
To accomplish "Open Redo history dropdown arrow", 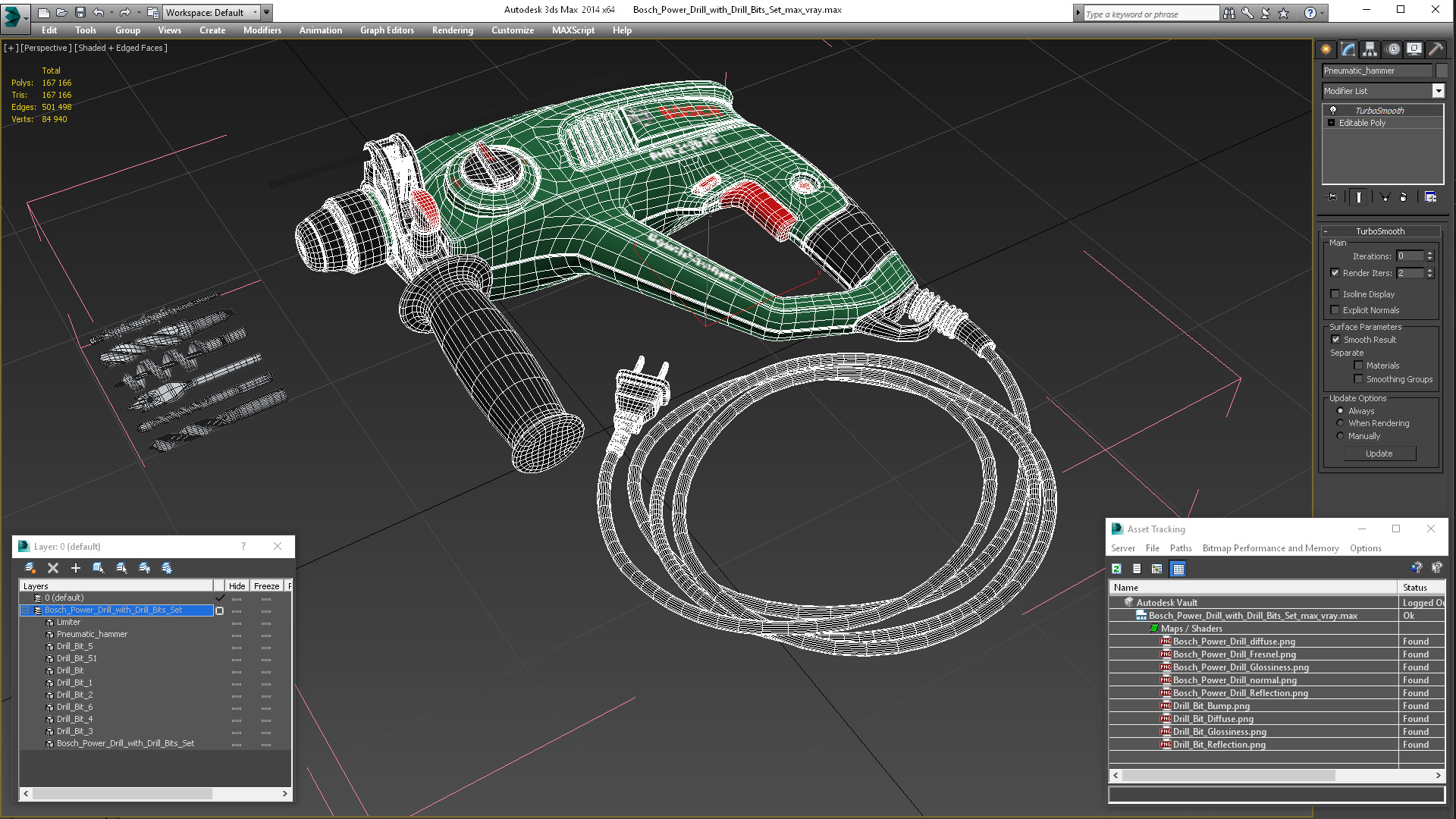I will pos(138,12).
